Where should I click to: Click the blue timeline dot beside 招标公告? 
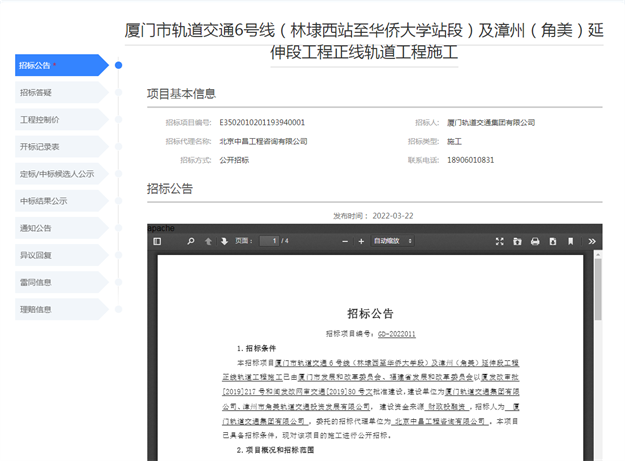pyautogui.click(x=118, y=65)
